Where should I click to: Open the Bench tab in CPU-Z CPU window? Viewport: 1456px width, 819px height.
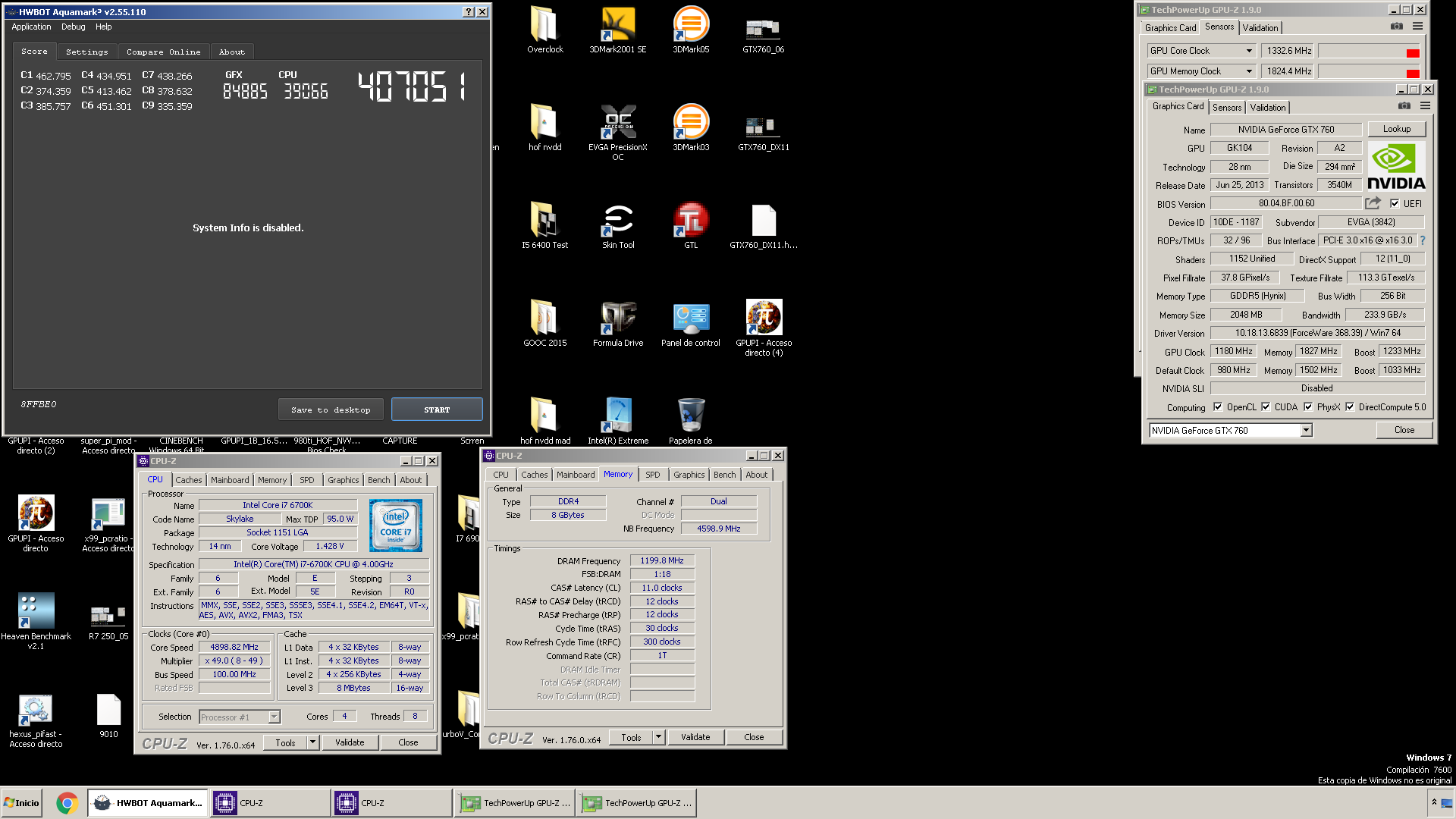[379, 480]
